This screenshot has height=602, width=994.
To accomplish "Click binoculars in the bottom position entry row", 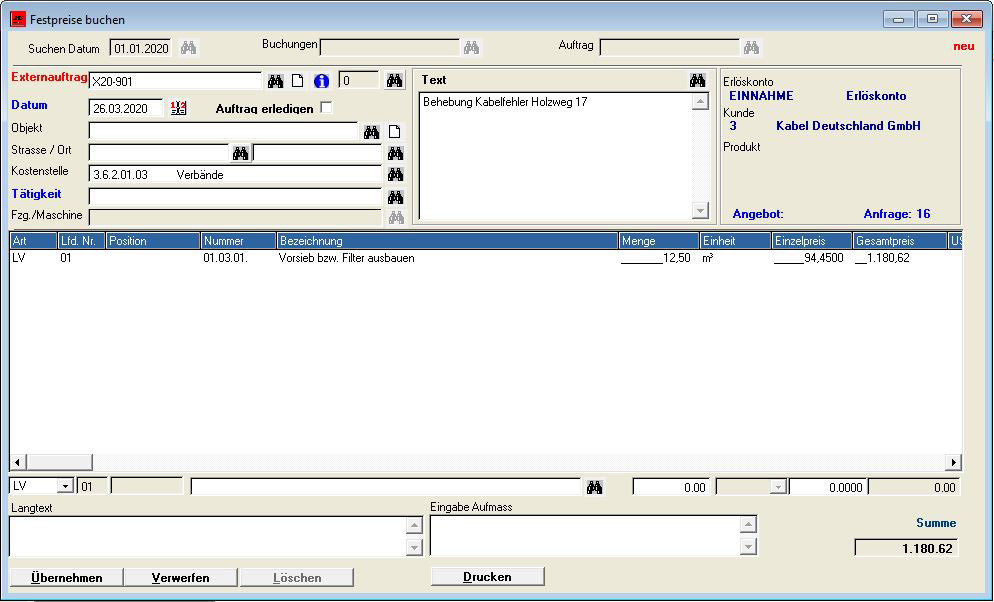I will pyautogui.click(x=595, y=487).
